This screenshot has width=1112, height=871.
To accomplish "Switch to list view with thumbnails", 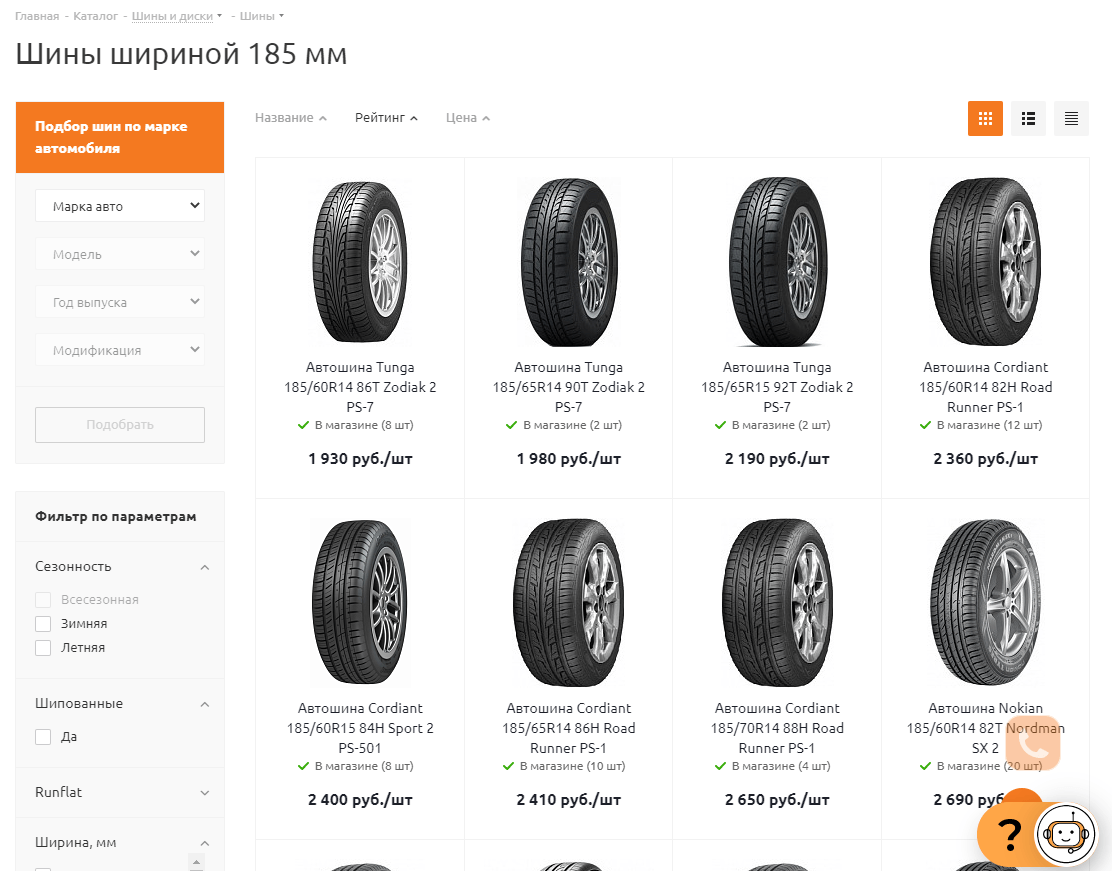I will (x=1028, y=118).
